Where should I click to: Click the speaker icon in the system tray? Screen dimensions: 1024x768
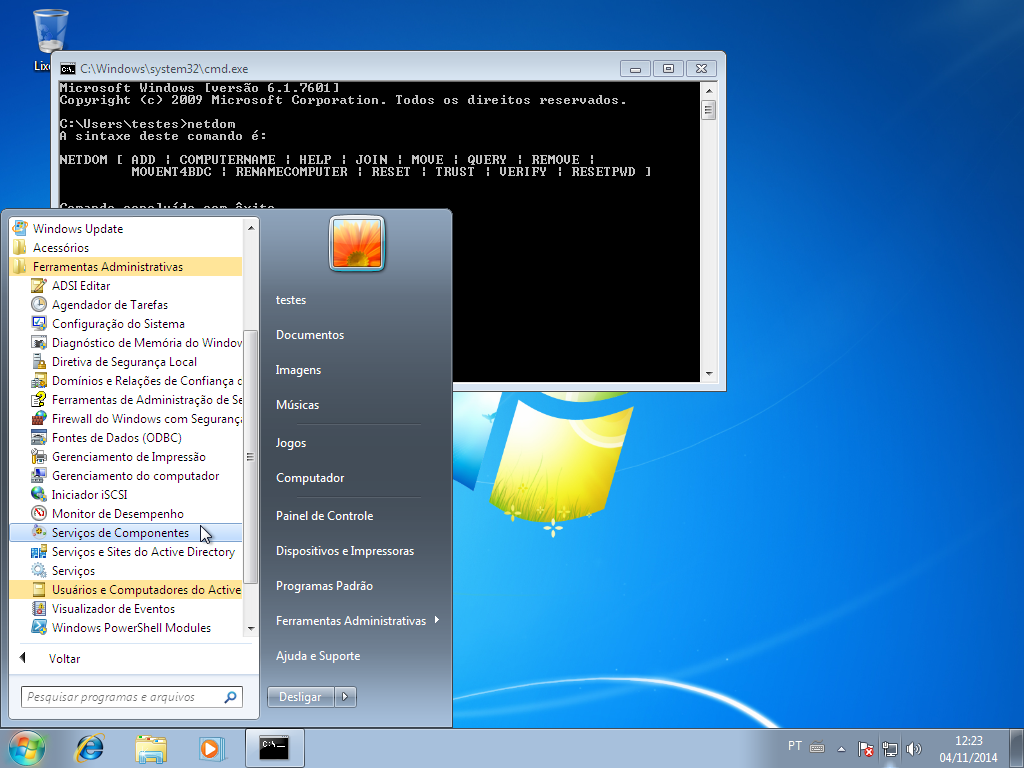(x=914, y=747)
